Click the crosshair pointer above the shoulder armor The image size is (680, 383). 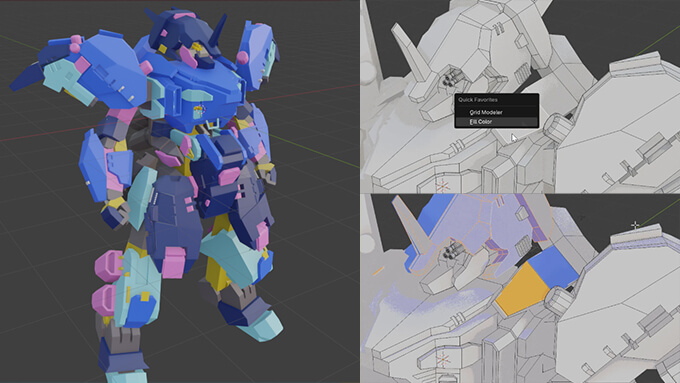[x=635, y=225]
